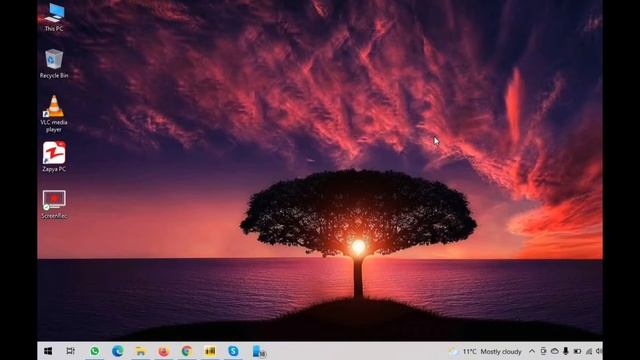Image resolution: width=640 pixels, height=360 pixels.
Task: Open the OneDrive cloud tray icon
Action: [554, 351]
